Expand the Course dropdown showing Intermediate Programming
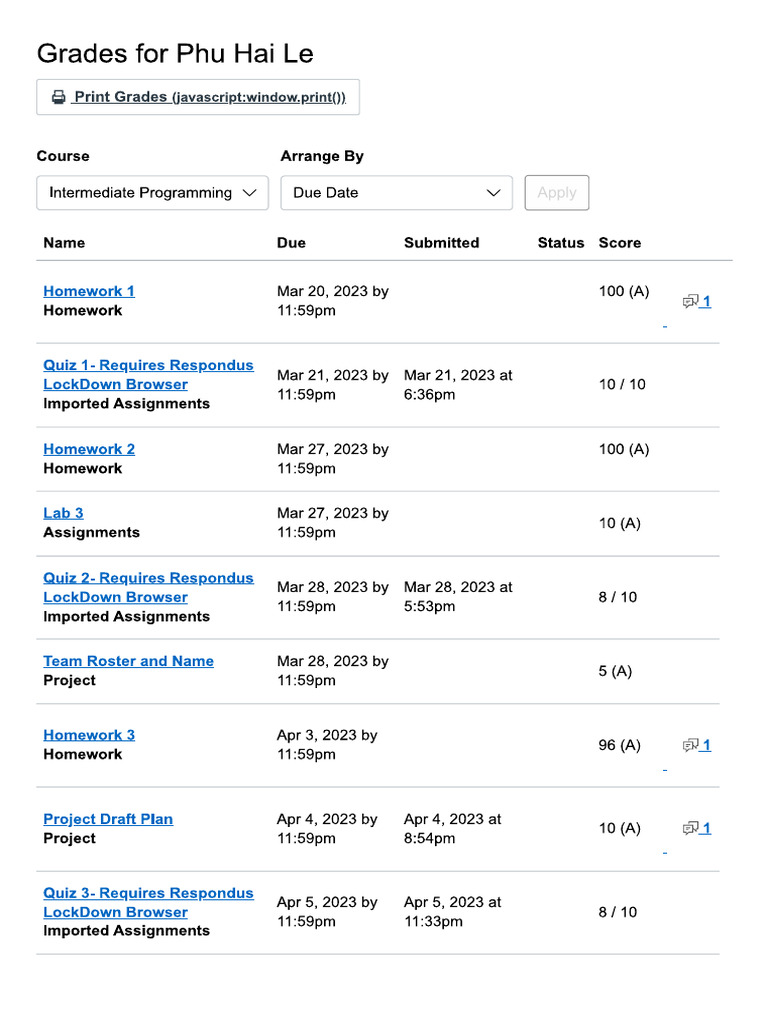 [152, 193]
